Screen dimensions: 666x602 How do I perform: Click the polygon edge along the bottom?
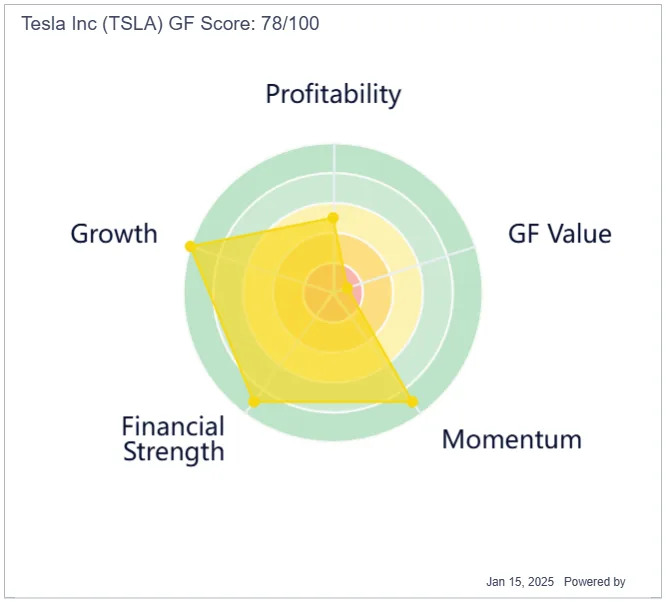point(333,401)
